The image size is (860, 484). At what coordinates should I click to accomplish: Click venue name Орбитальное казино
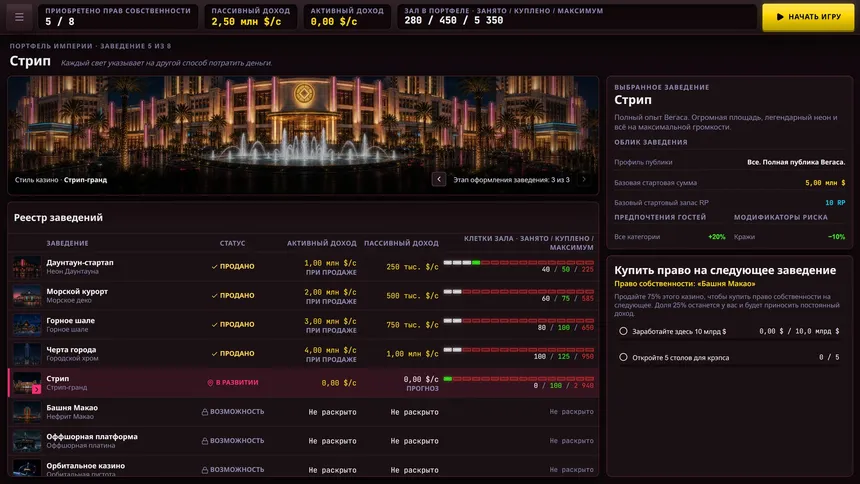[86, 466]
